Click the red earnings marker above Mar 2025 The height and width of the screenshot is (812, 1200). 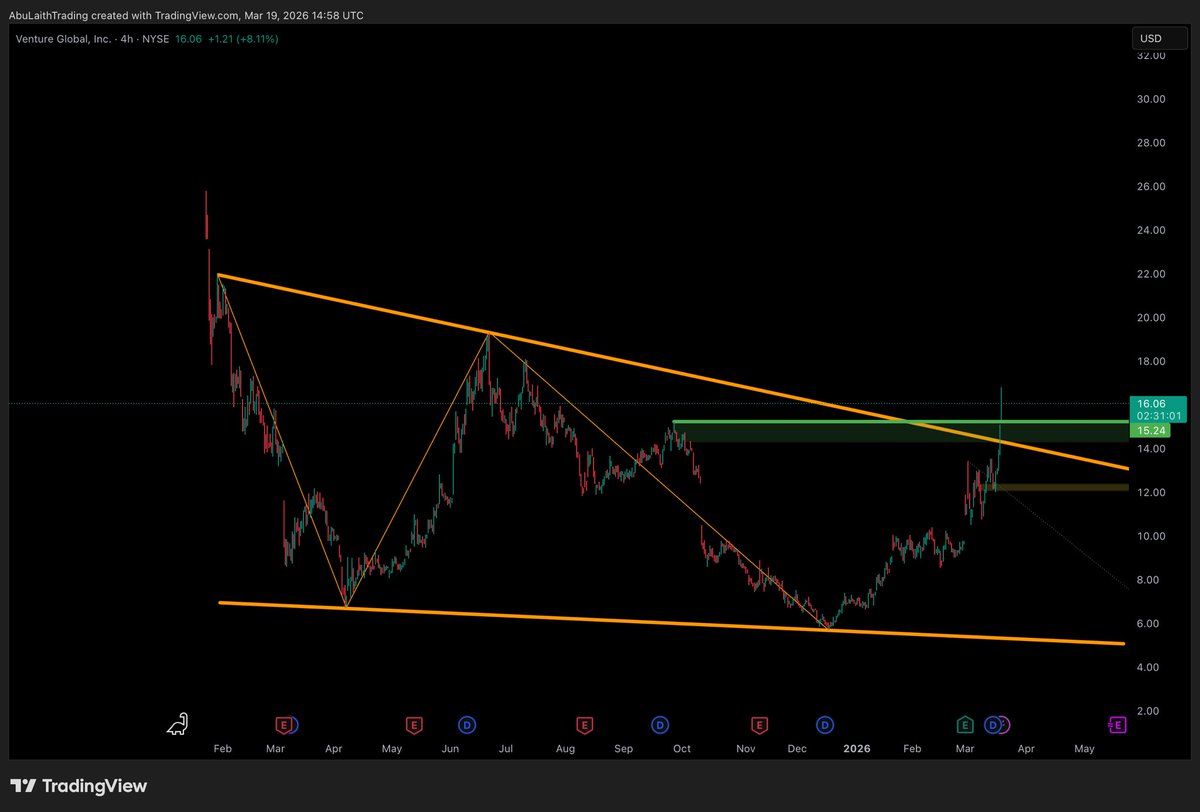coord(283,724)
